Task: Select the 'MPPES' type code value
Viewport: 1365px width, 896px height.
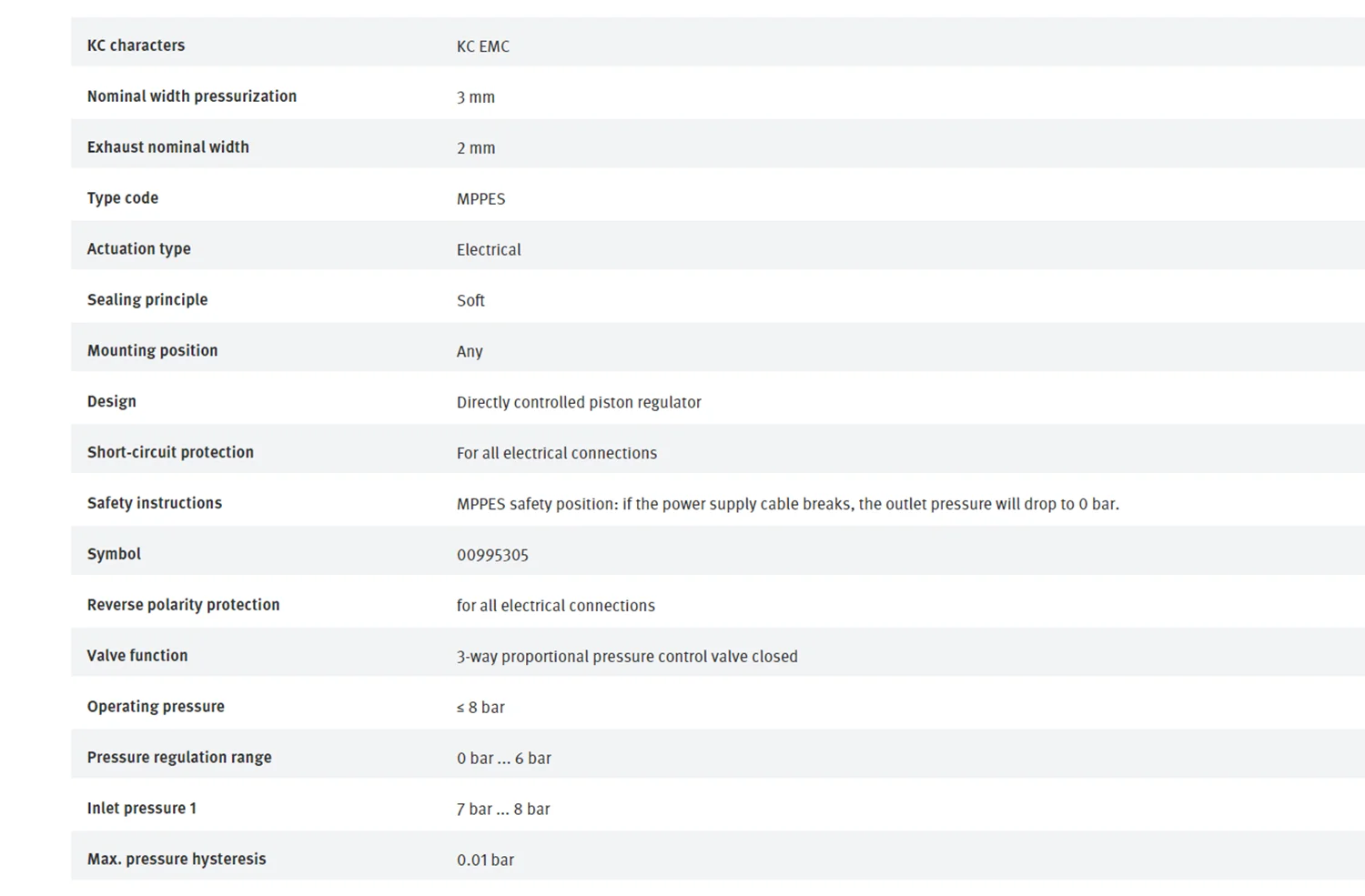Action: click(x=480, y=199)
